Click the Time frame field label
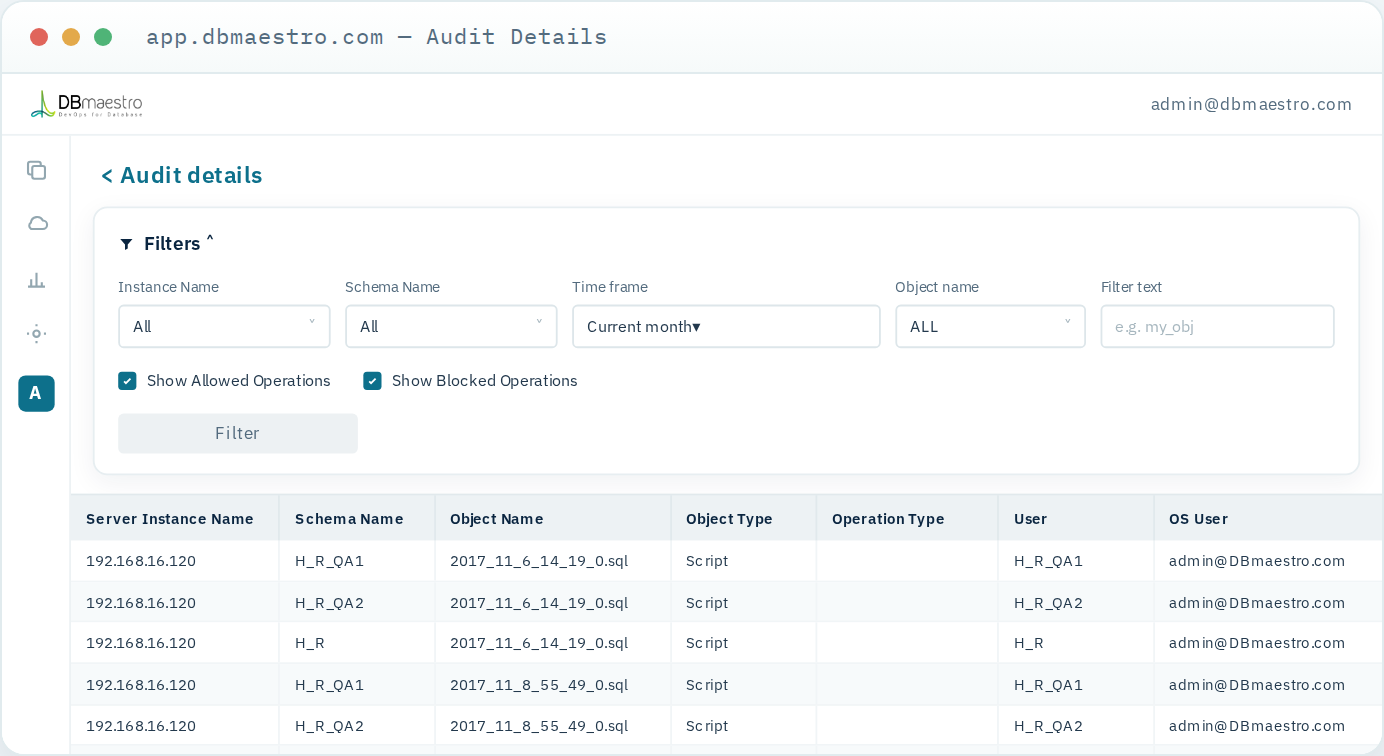Image resolution: width=1384 pixels, height=756 pixels. [610, 287]
